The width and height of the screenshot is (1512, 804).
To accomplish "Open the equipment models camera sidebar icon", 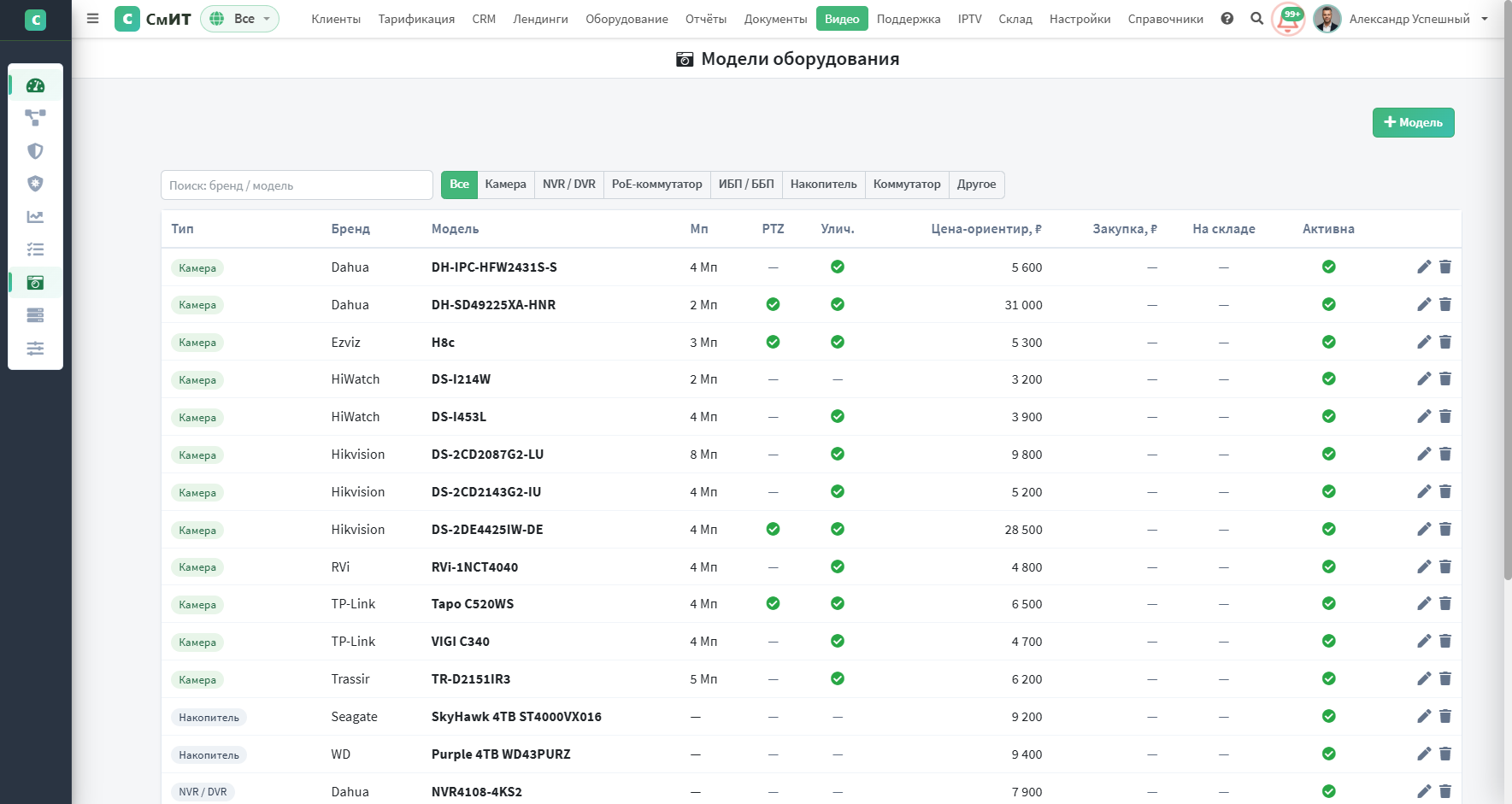I will pos(35,283).
